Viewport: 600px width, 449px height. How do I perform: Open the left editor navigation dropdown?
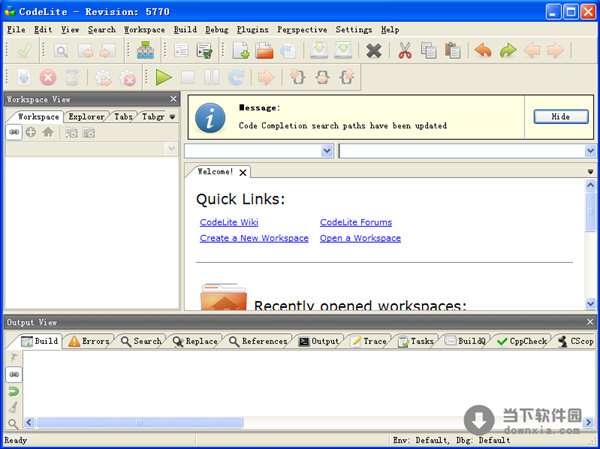pos(327,151)
